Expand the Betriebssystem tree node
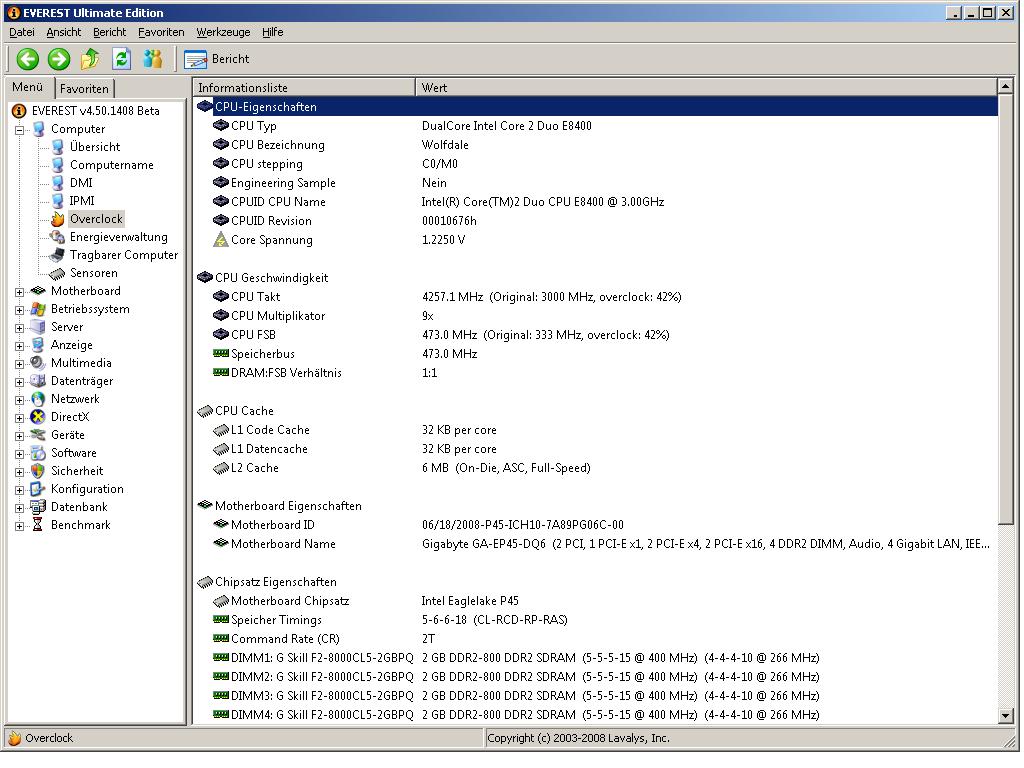 pyautogui.click(x=20, y=310)
